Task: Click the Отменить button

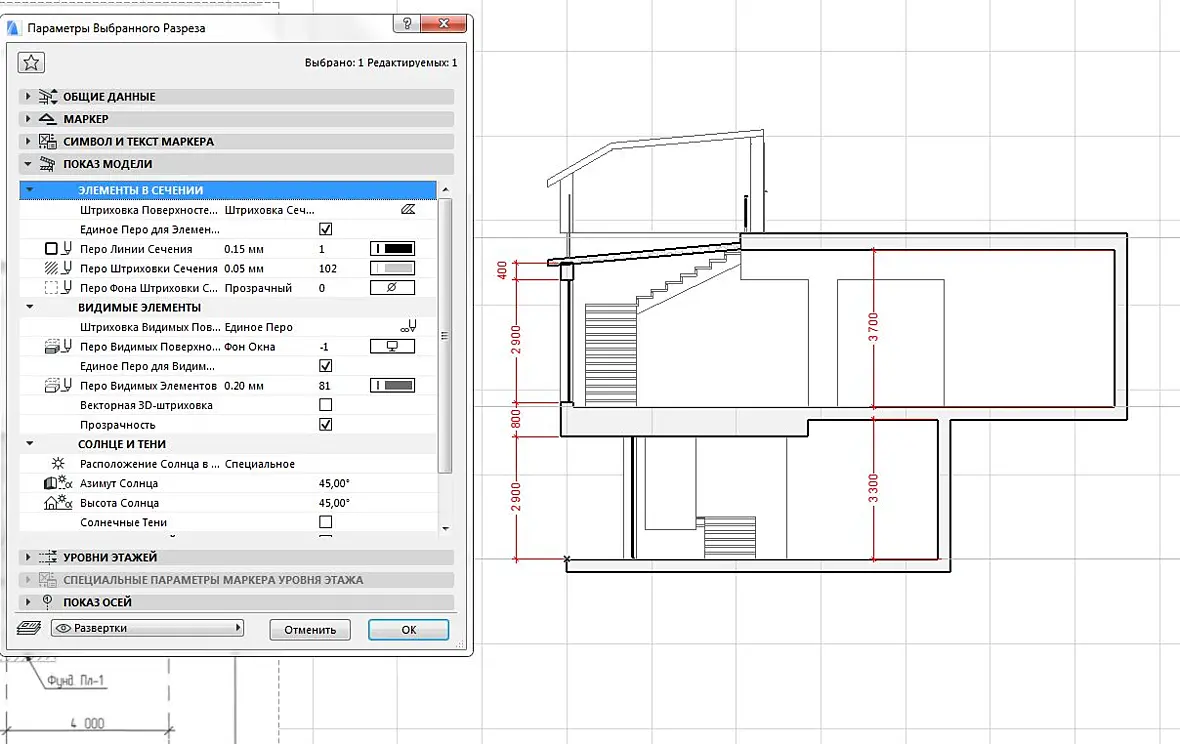Action: (x=310, y=630)
